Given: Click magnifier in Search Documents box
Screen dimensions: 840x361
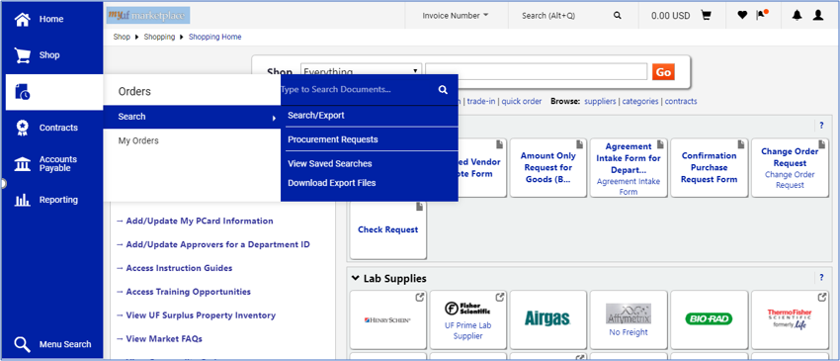Looking at the screenshot, I should click(x=443, y=89).
